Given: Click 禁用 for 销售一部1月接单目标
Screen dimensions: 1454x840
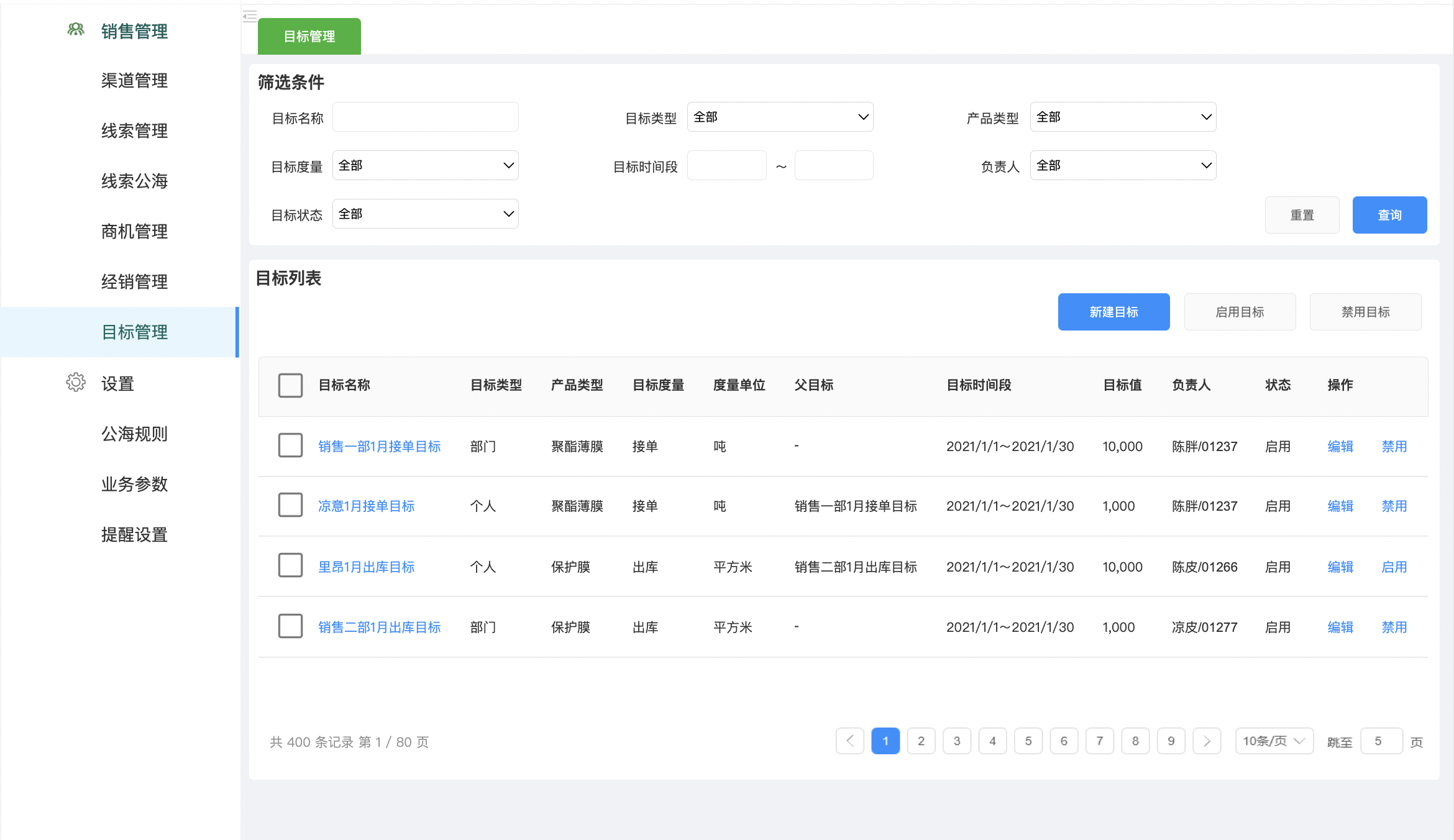Looking at the screenshot, I should 1394,446.
